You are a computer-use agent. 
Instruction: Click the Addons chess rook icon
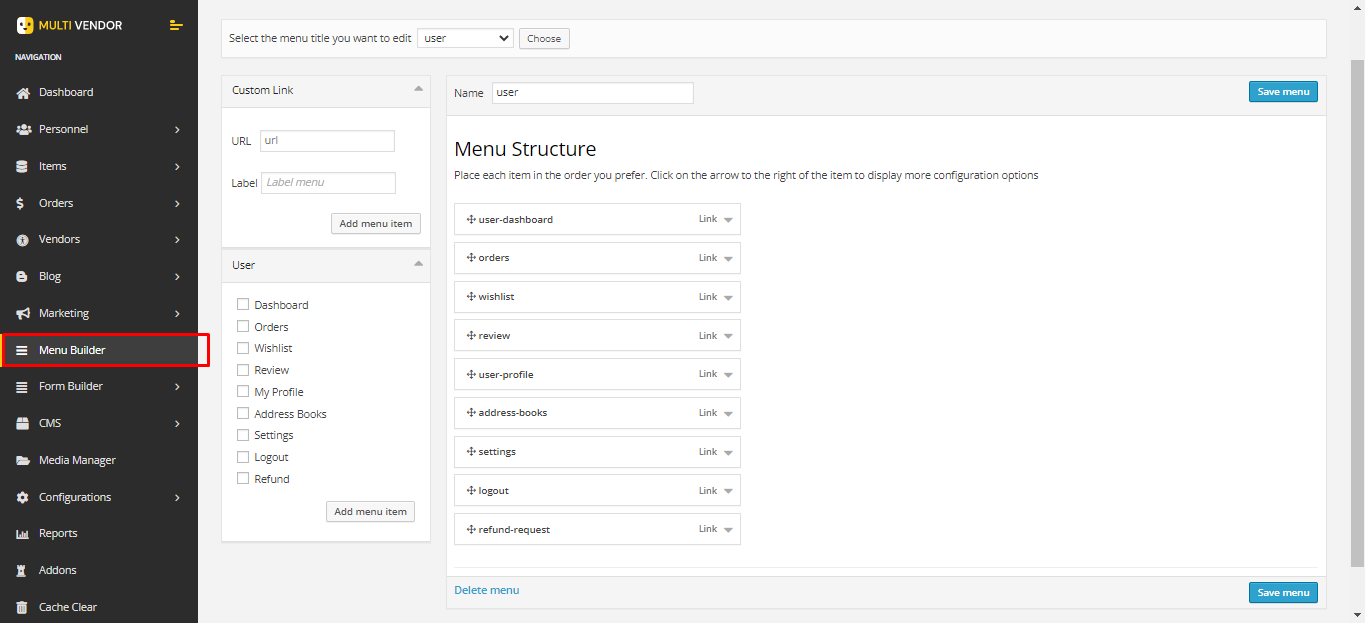point(23,571)
